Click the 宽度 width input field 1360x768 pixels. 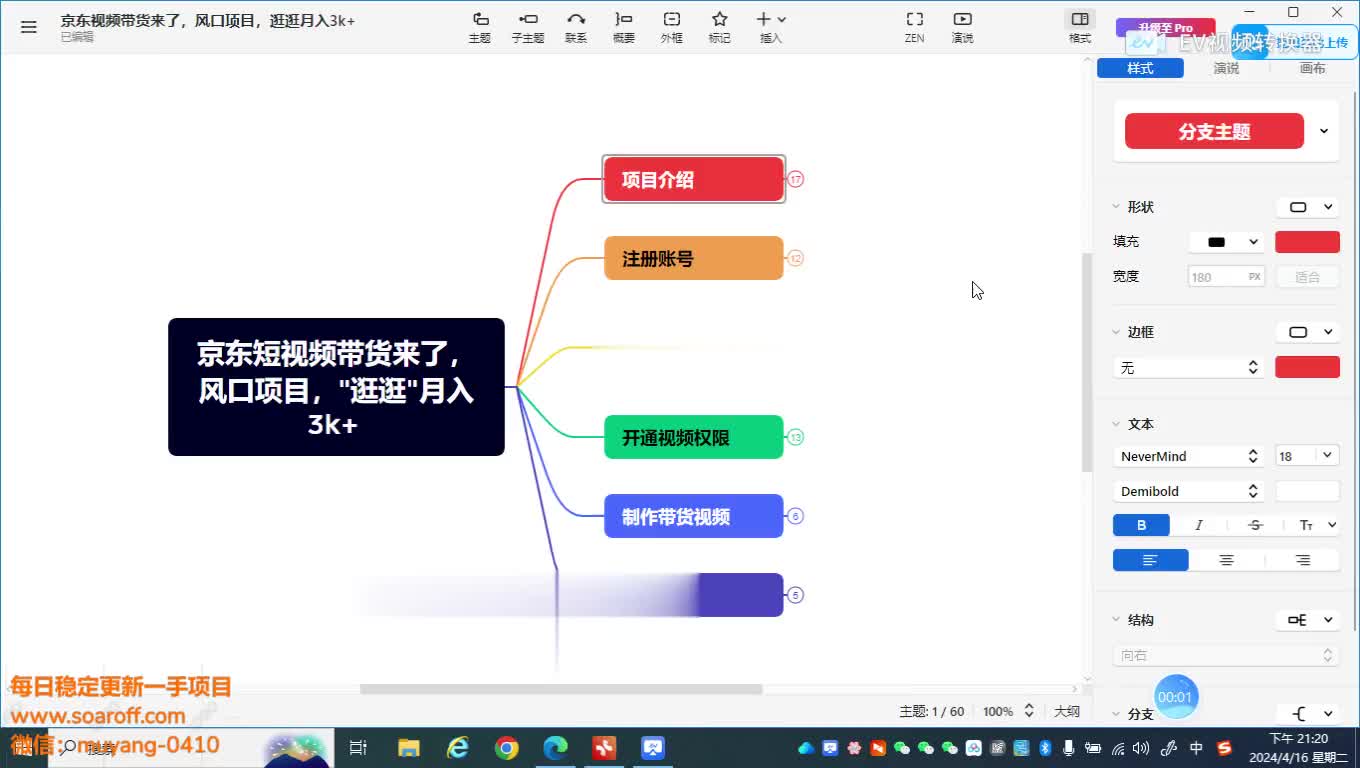click(x=1227, y=277)
